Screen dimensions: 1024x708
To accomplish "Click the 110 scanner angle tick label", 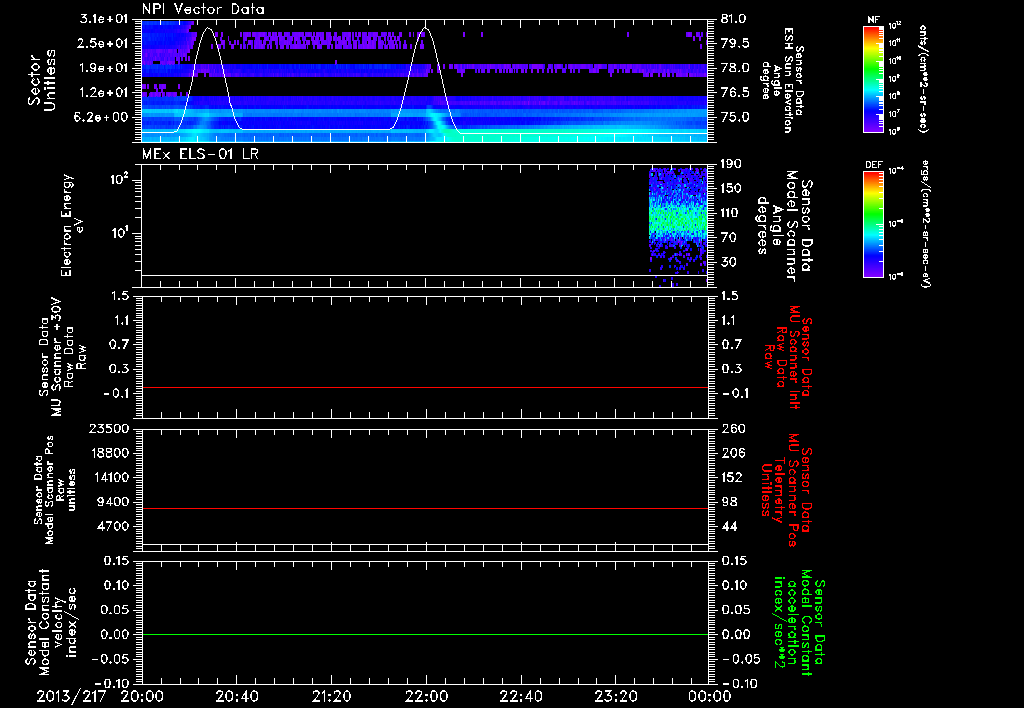I will [x=731, y=213].
